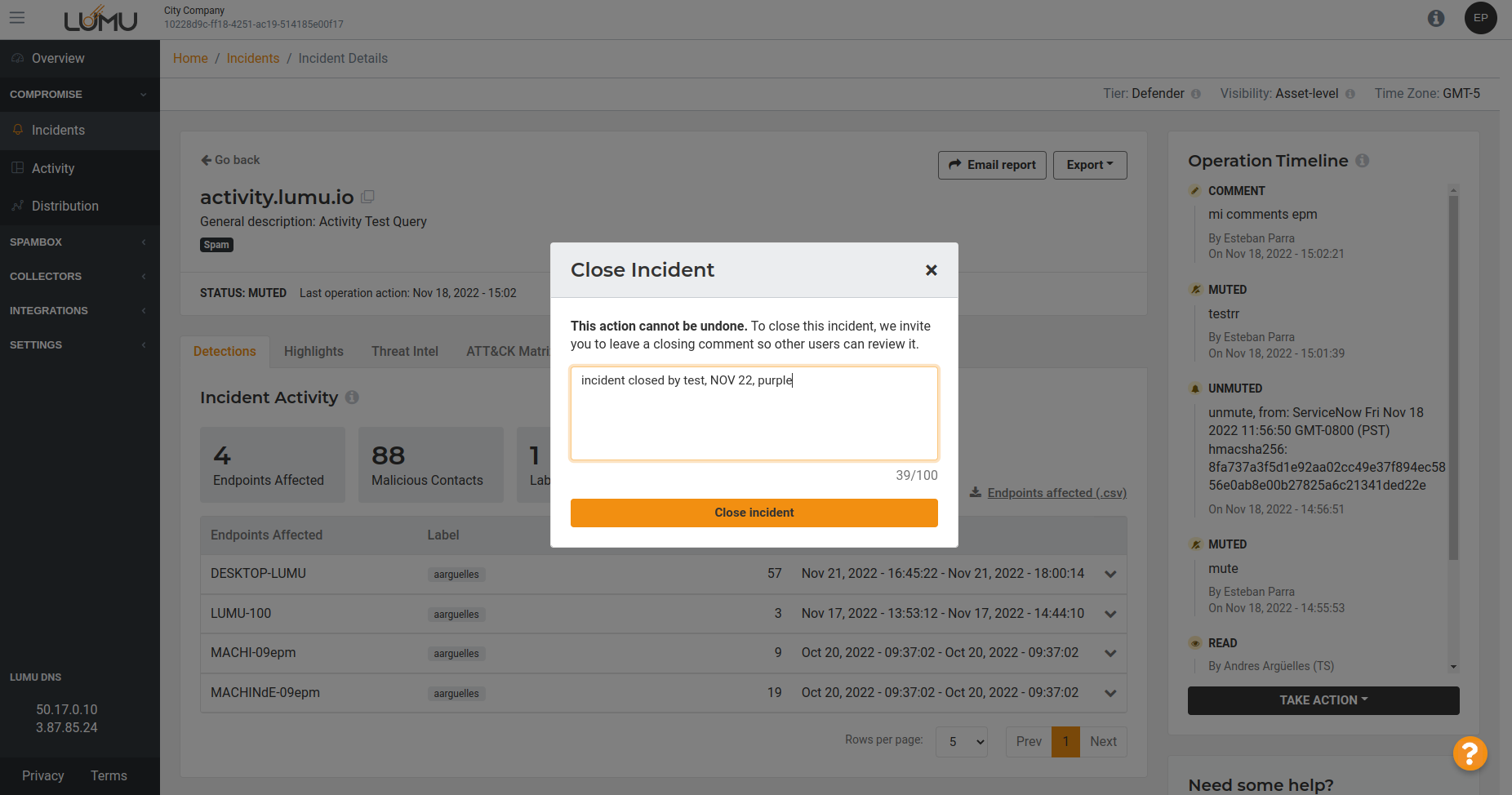This screenshot has width=1512, height=795.
Task: Expand the DESKTOP-LUMU row chevron
Action: tap(1110, 574)
